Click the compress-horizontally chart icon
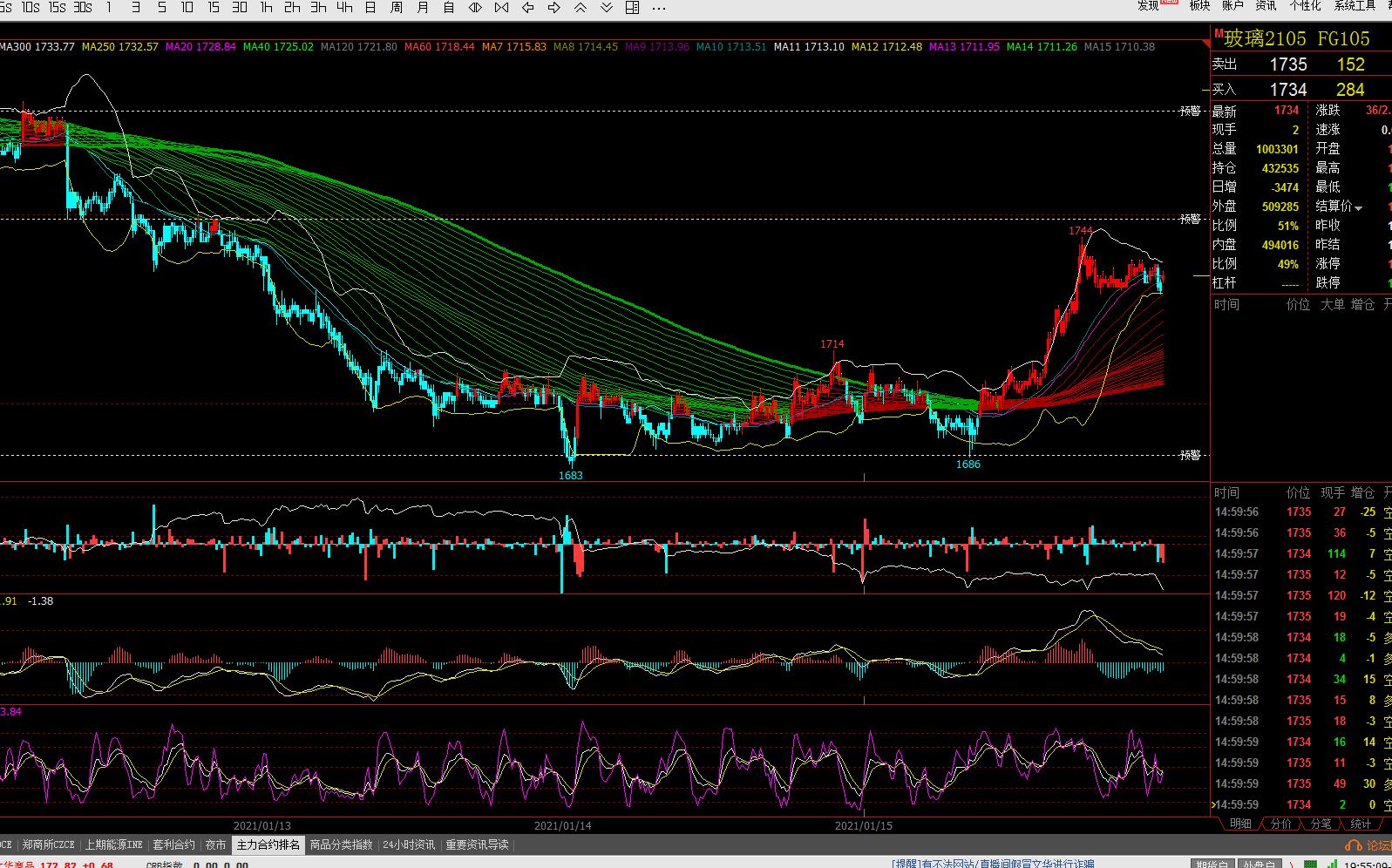Viewport: 1392px width, 868px height. 501,7
